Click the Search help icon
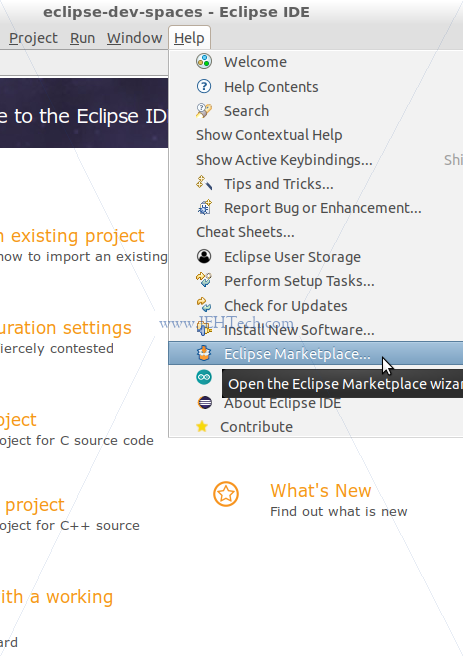 click(x=204, y=111)
